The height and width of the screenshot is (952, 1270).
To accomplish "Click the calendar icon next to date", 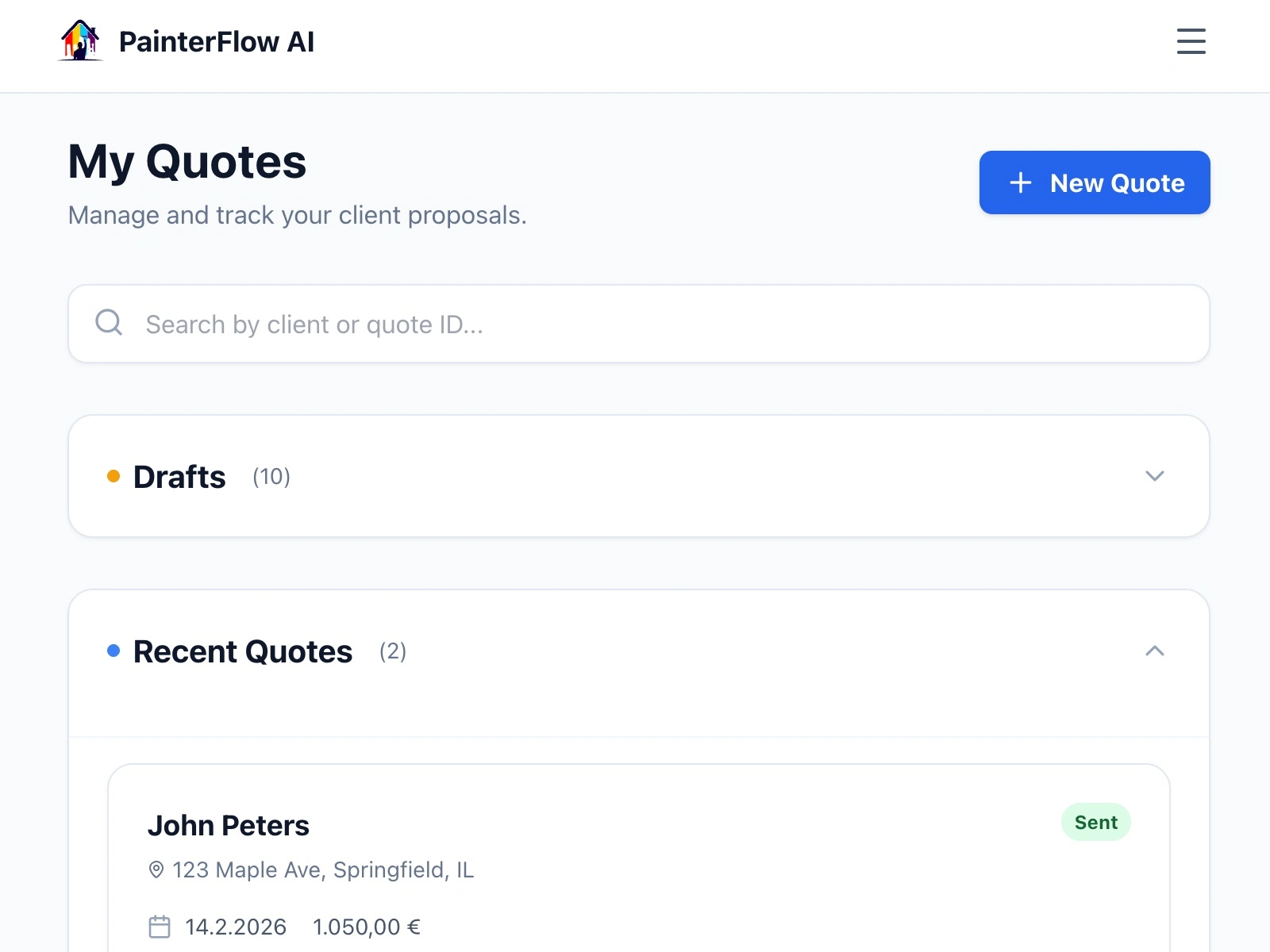I will 160,927.
